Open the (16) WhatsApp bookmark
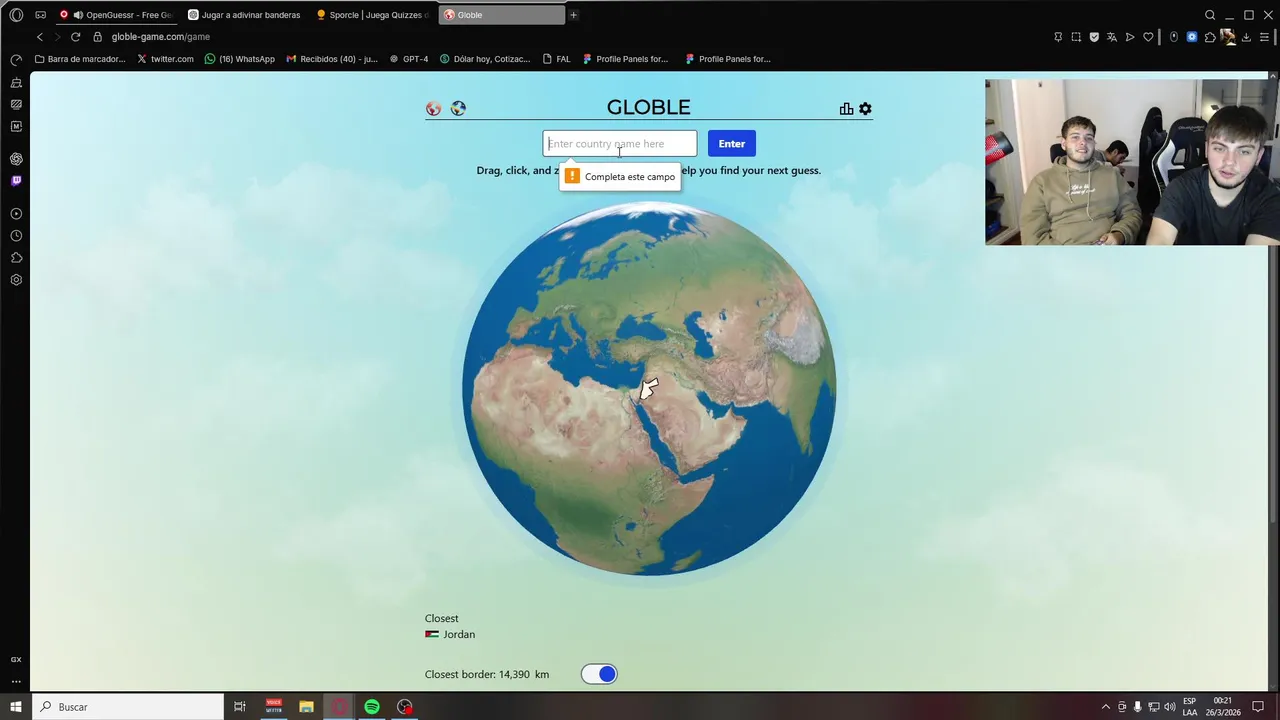This screenshot has width=1280, height=720. click(239, 59)
